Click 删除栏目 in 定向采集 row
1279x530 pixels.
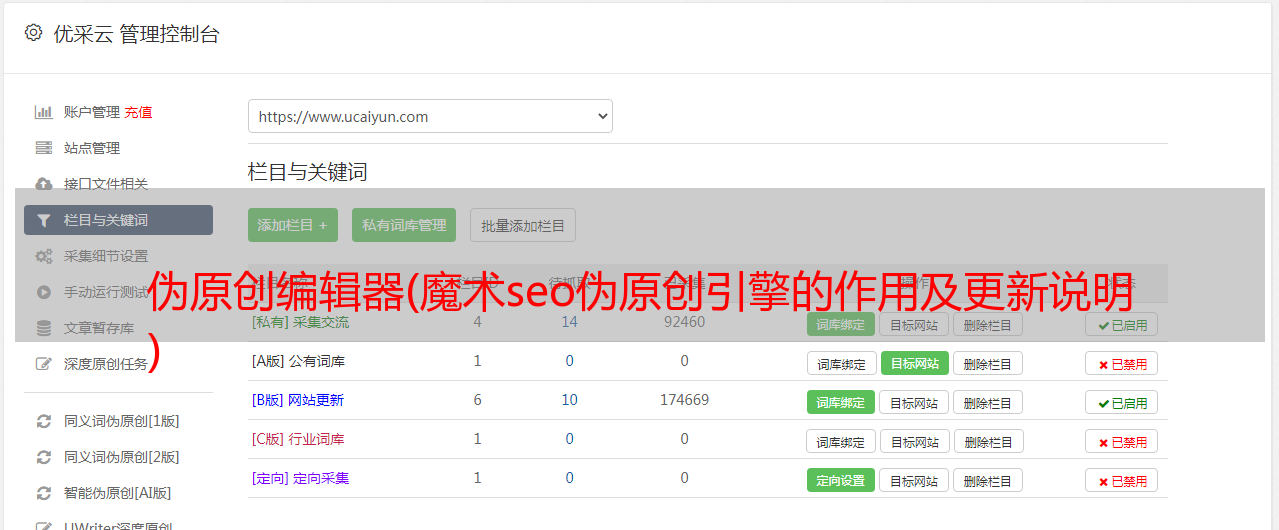[988, 480]
